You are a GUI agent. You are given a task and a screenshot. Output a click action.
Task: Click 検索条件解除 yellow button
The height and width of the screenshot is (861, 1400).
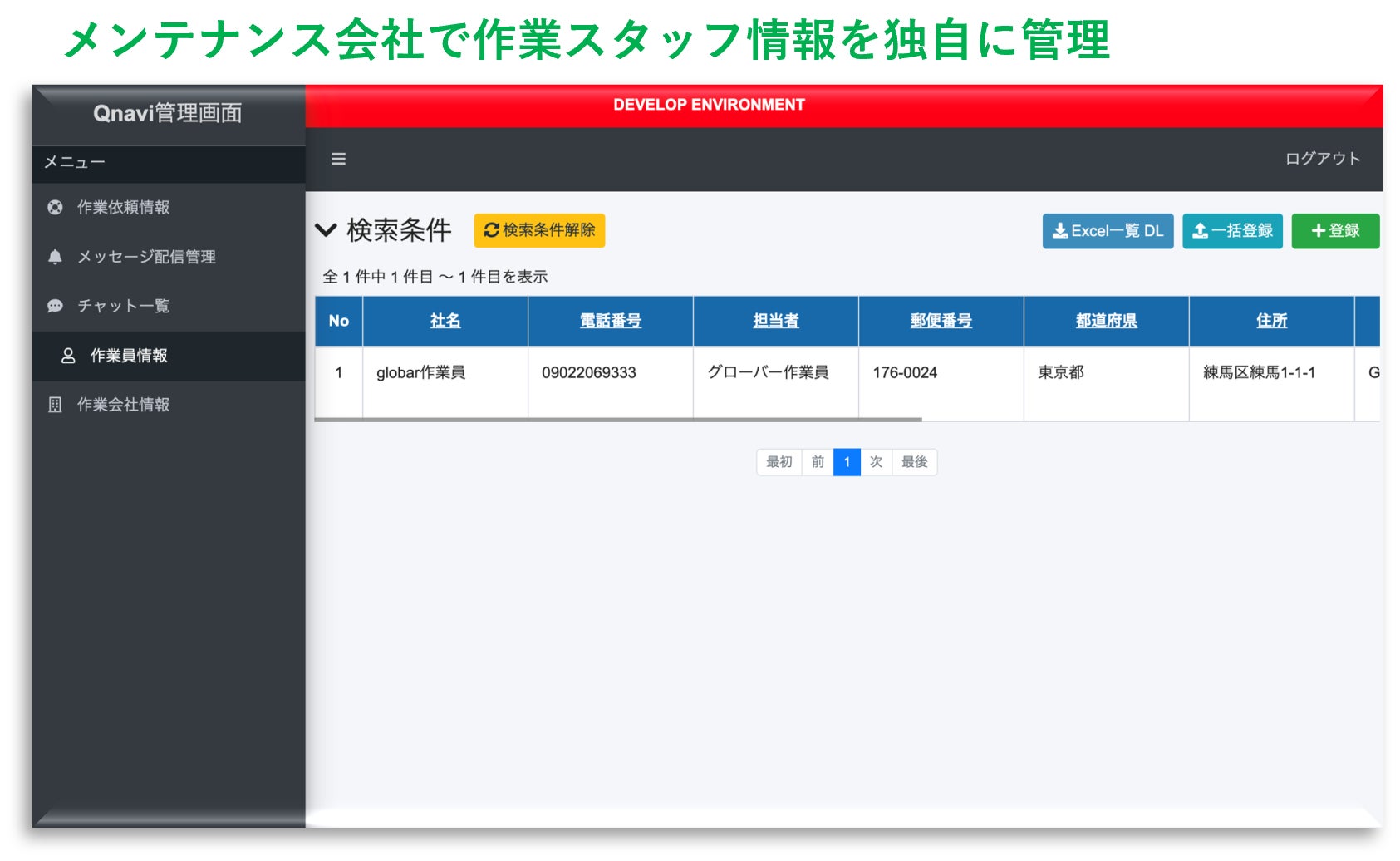point(539,230)
